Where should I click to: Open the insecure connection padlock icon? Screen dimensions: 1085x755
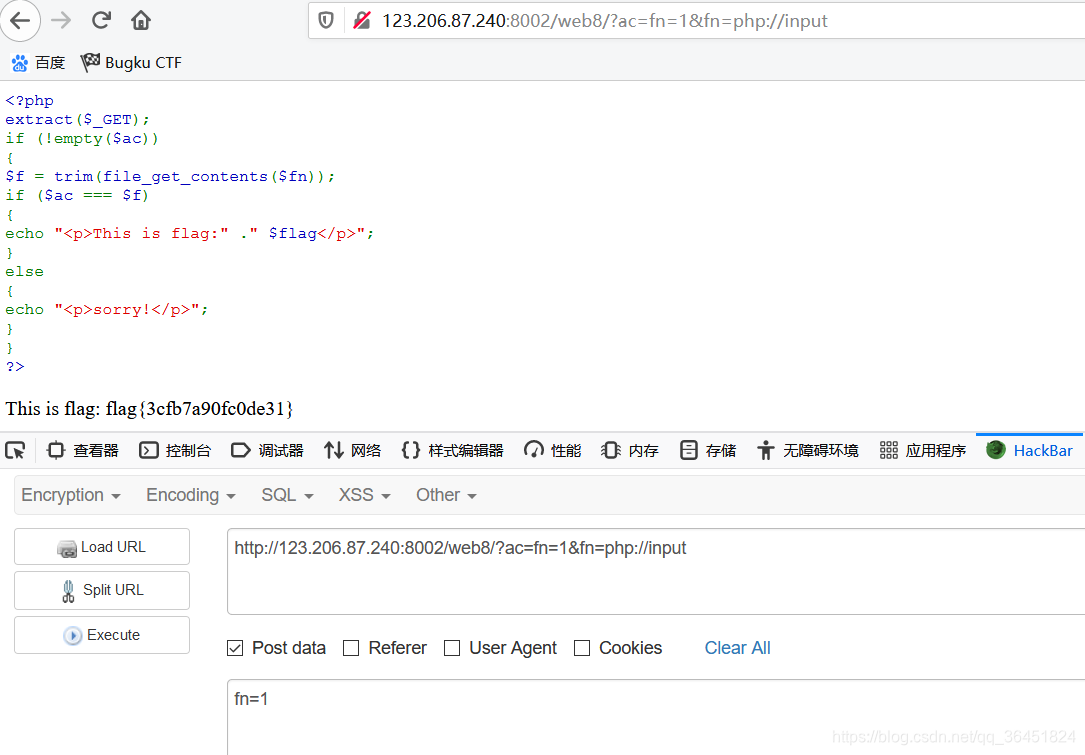click(361, 21)
